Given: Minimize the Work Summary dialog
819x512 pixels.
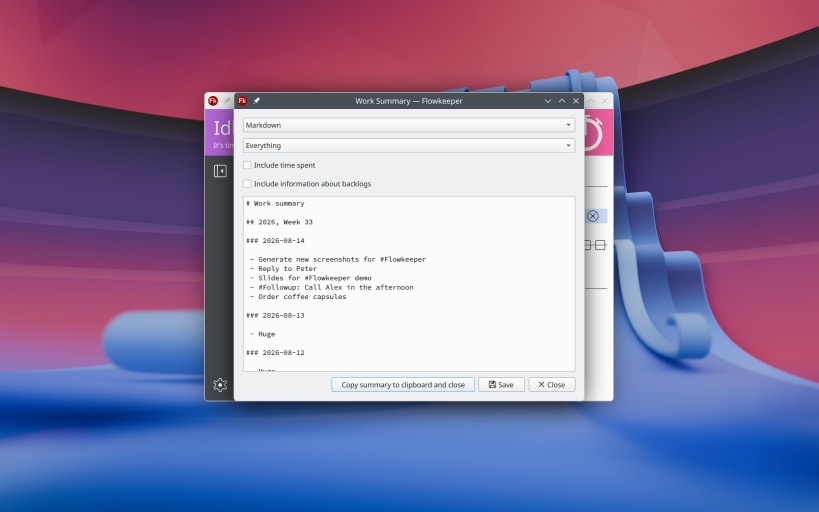Looking at the screenshot, I should pos(547,101).
